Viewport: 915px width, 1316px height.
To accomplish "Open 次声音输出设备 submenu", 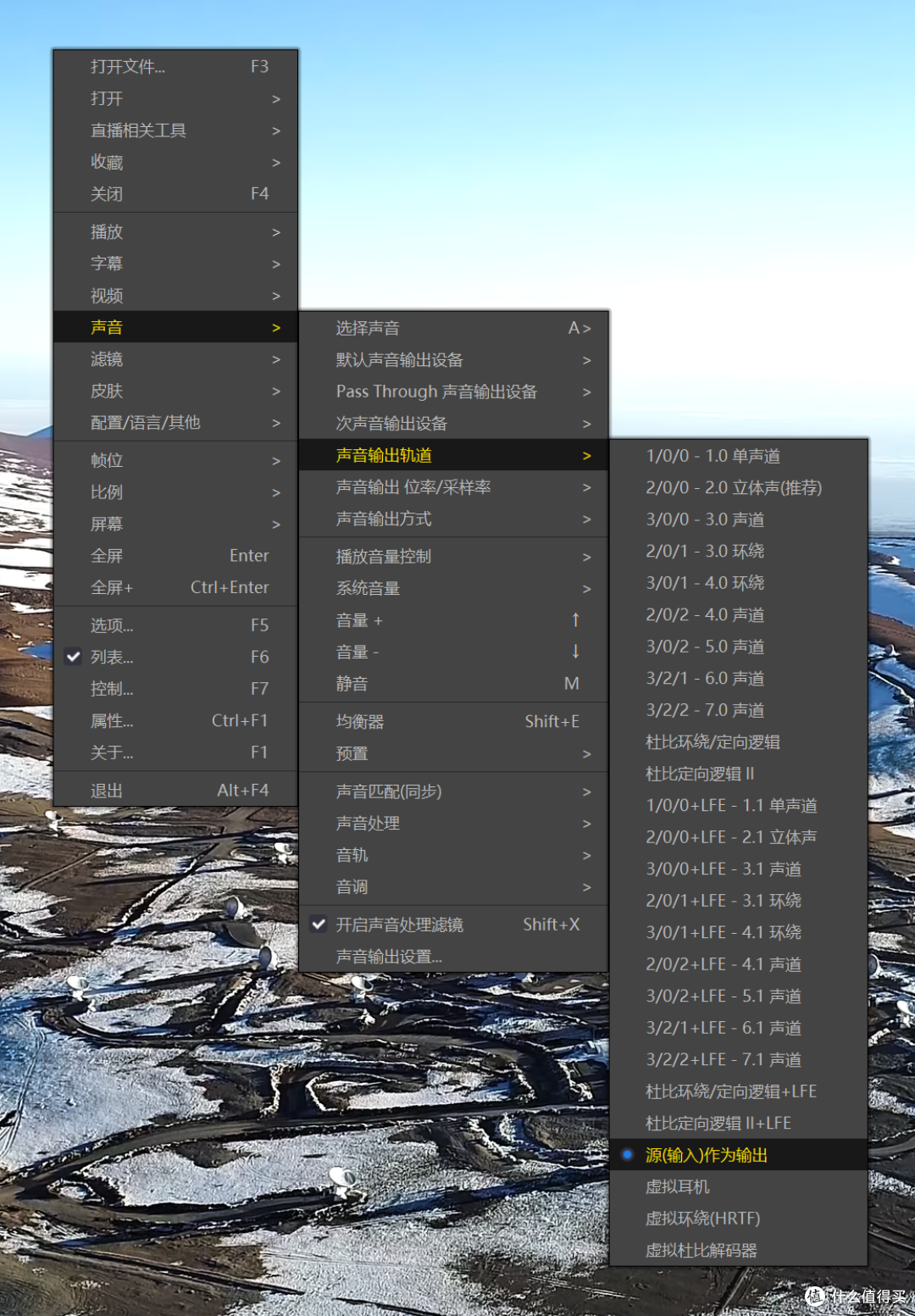I will pos(453,424).
